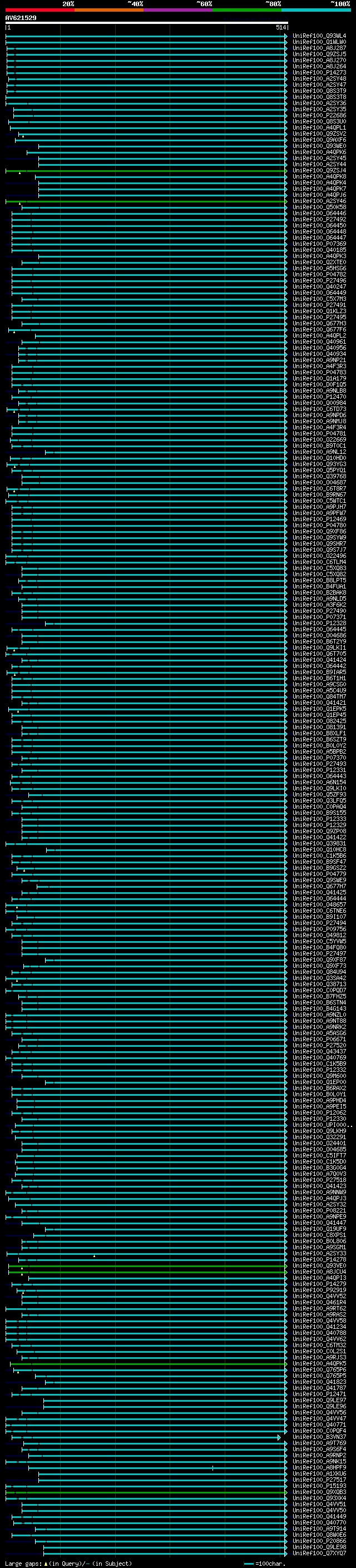The width and height of the screenshot is (356, 1568).
Task: Click the green alignment bar for UniRef100_Q9ZSJ4
Action: [x=146, y=171]
